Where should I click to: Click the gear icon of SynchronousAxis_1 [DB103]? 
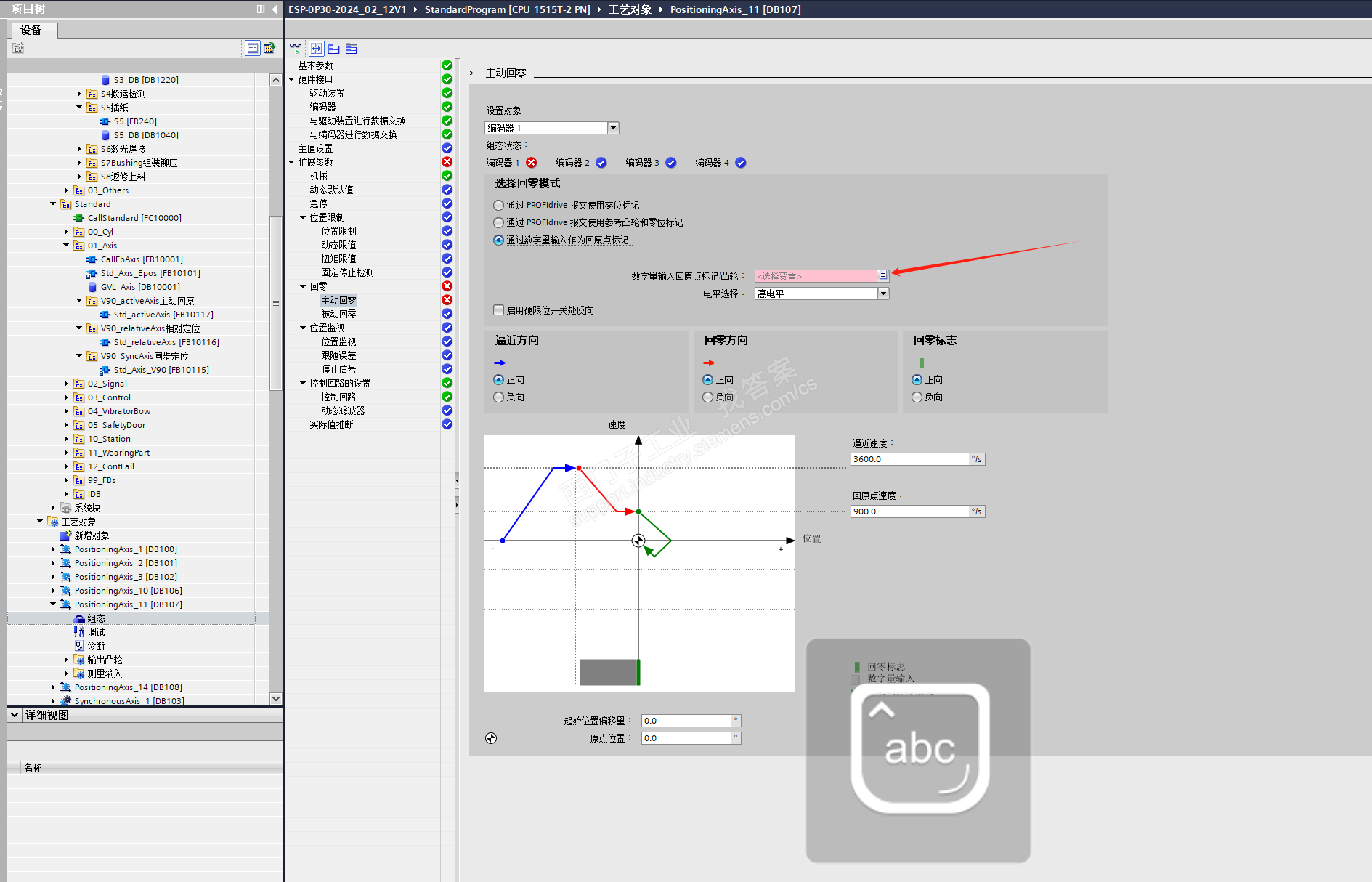pos(66,701)
